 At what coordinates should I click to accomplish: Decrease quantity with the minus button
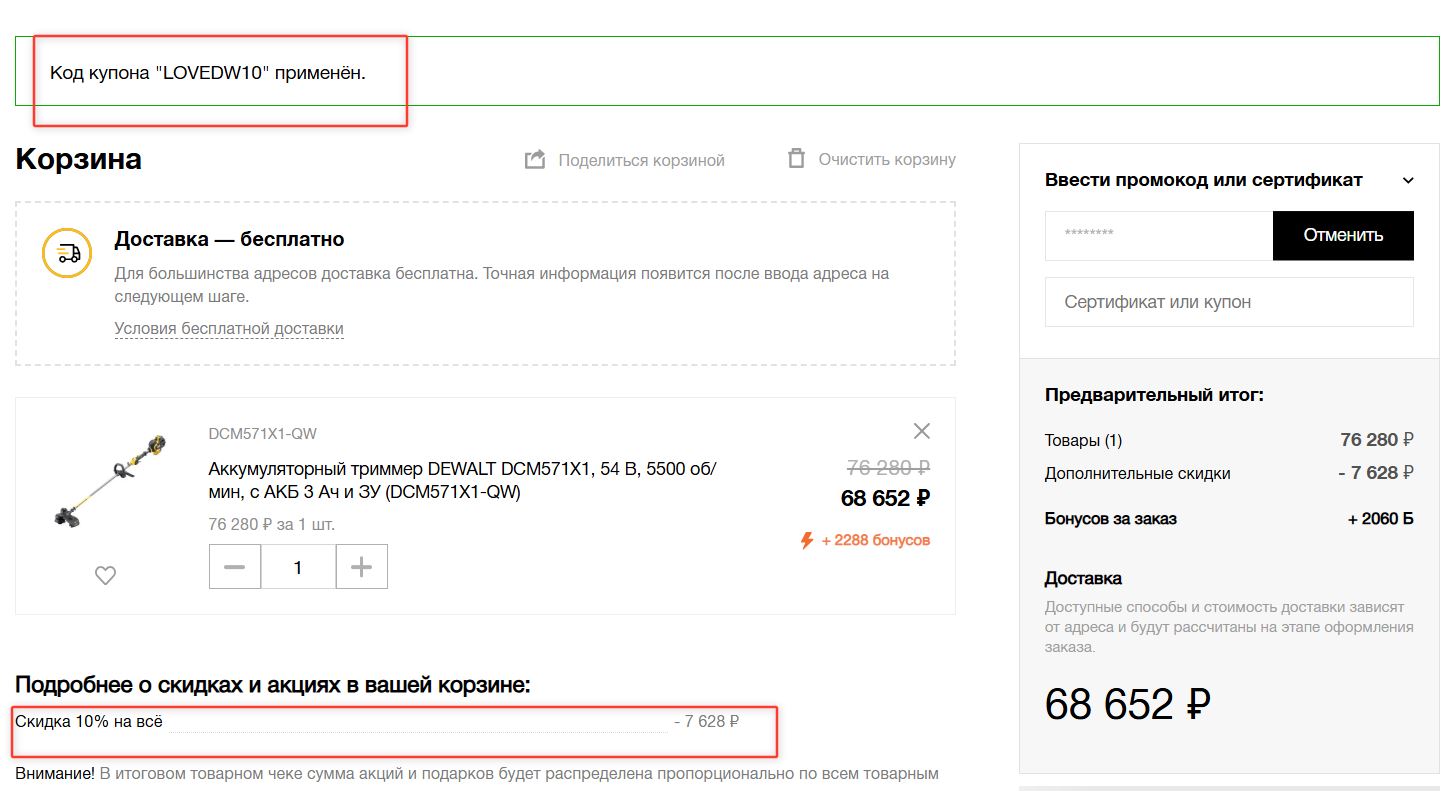(235, 567)
